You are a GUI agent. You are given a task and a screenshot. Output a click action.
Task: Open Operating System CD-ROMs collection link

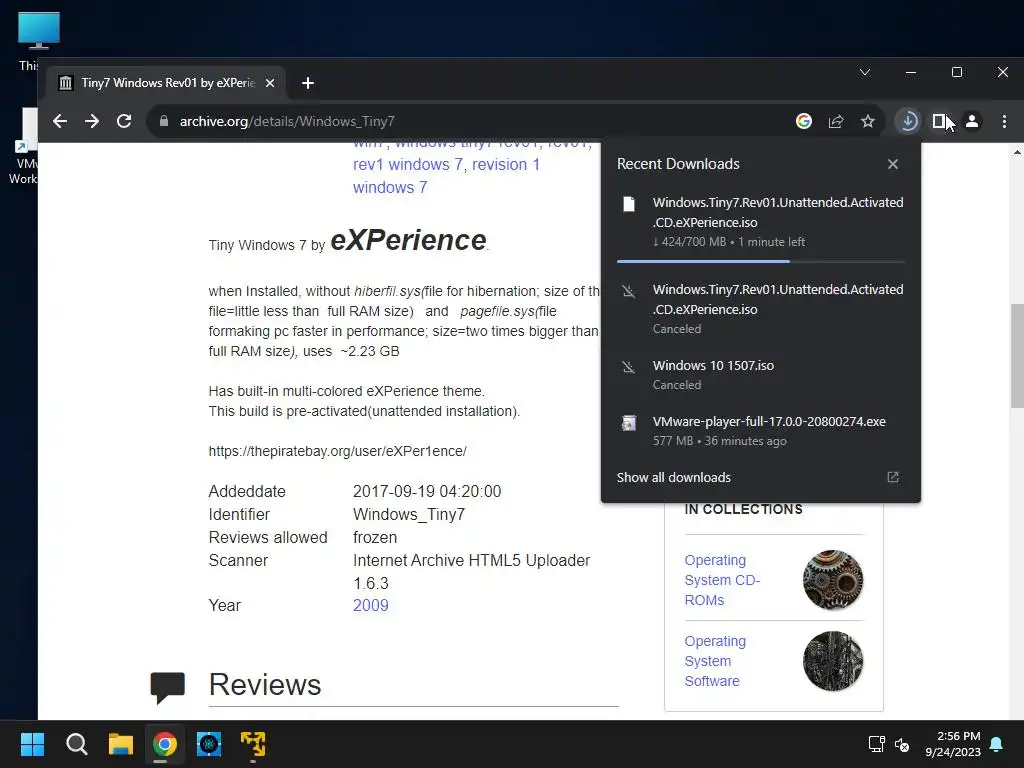[722, 580]
